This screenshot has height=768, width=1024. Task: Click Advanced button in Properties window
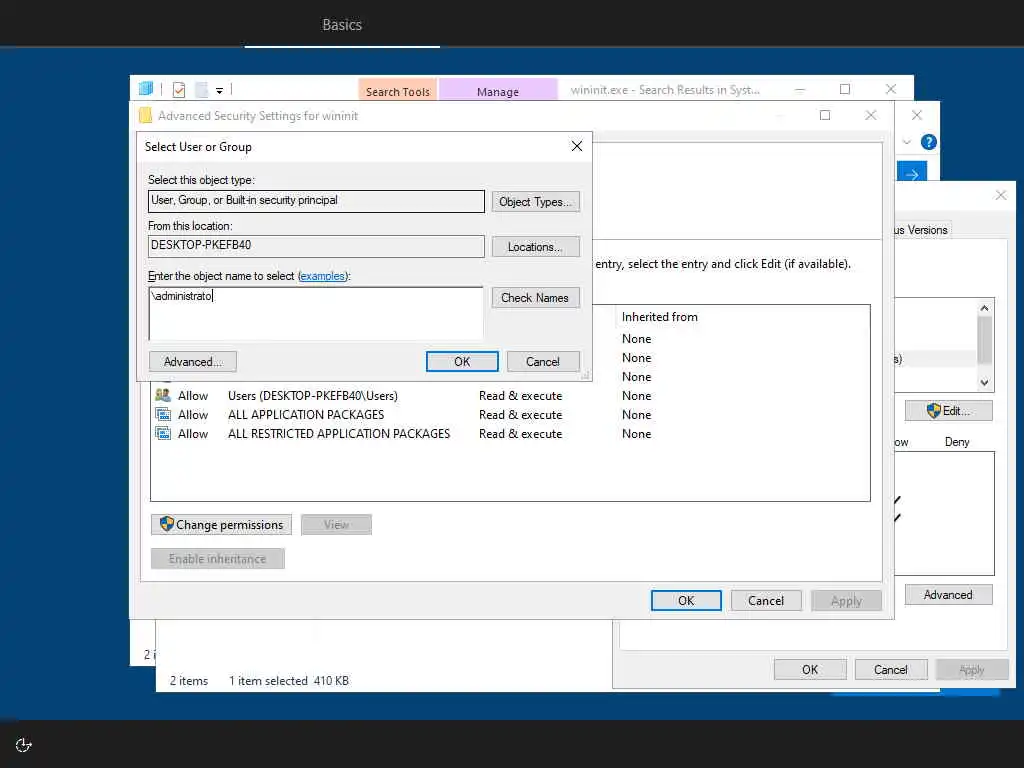point(948,595)
